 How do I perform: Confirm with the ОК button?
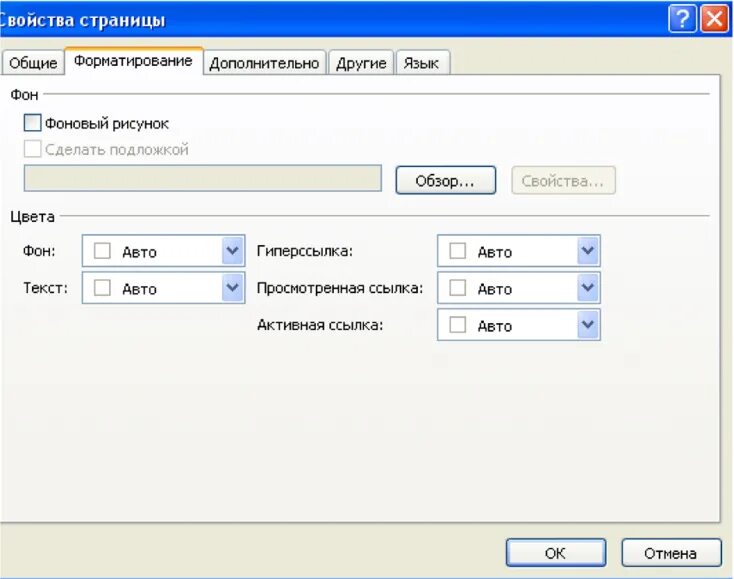click(556, 553)
